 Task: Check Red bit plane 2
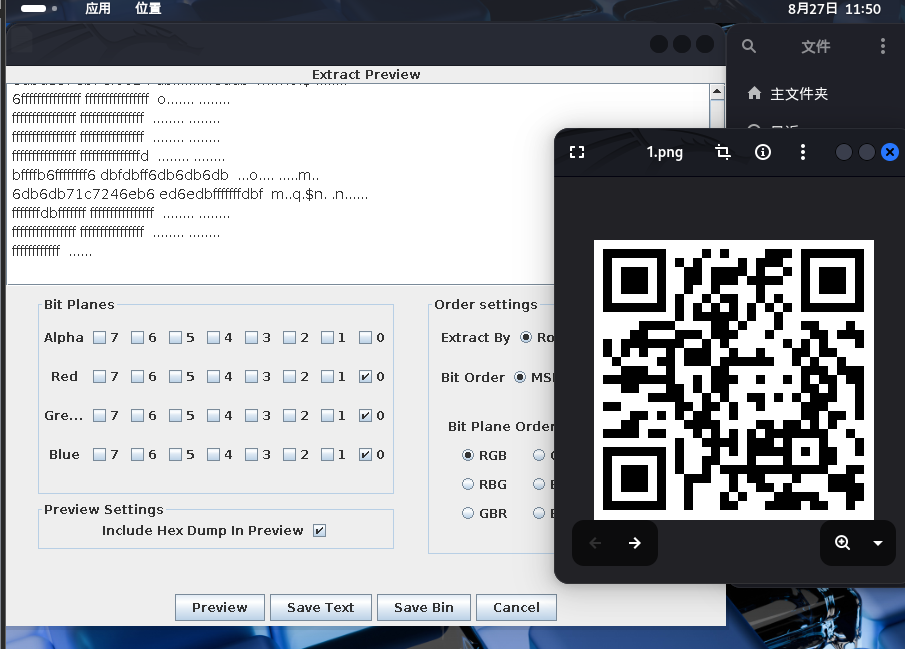289,376
